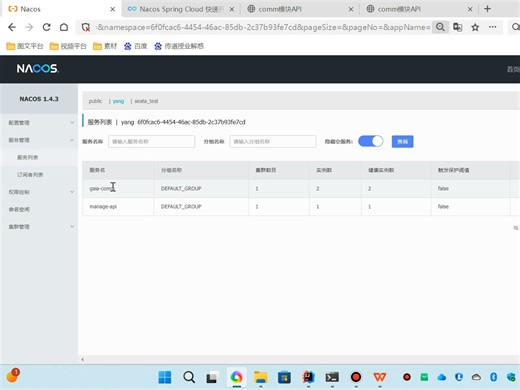The width and height of the screenshot is (520, 390).
Task: Click the group name input field
Action: coord(273,141)
